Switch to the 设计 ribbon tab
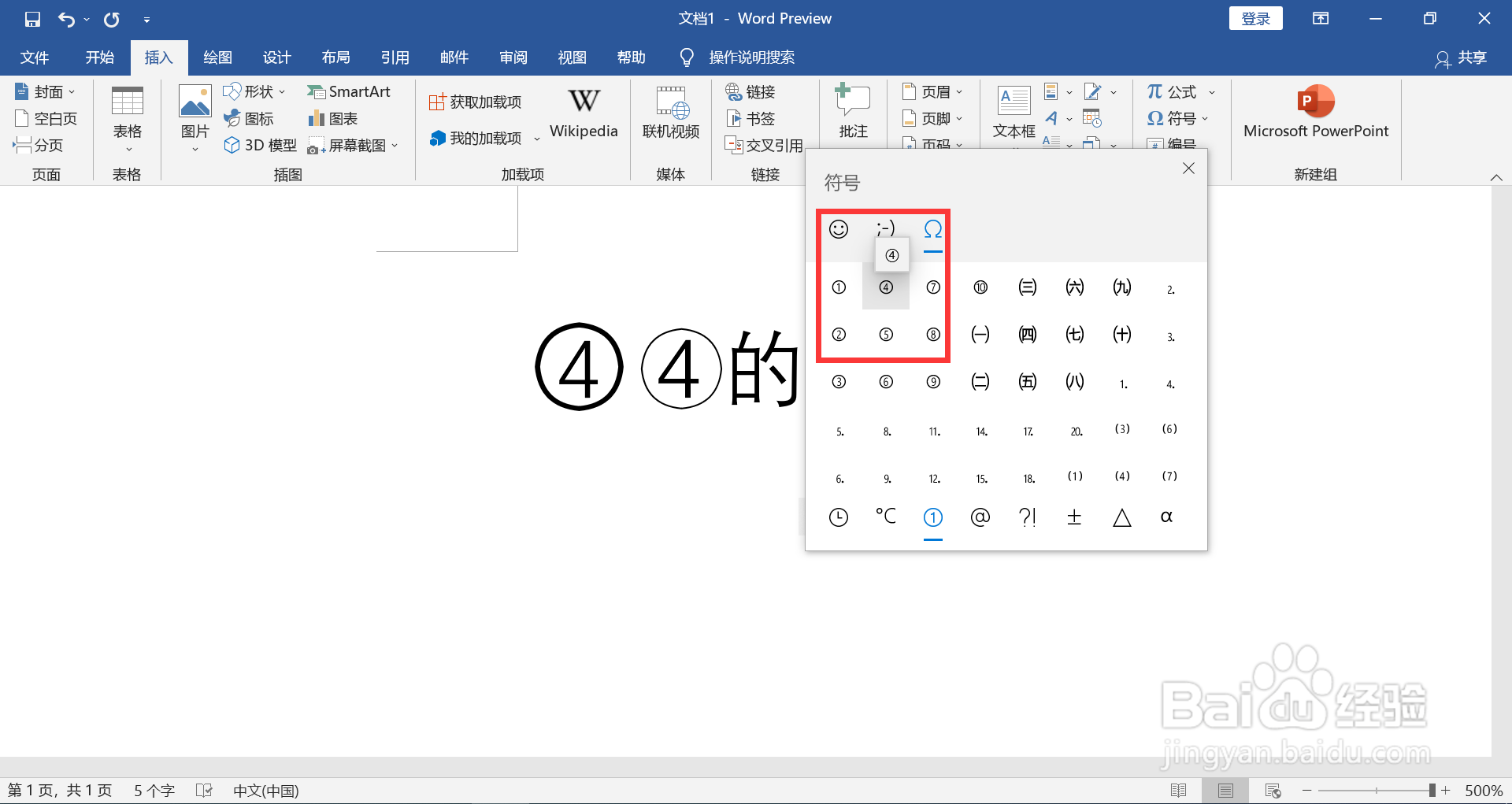The height and width of the screenshot is (804, 1512). point(276,57)
